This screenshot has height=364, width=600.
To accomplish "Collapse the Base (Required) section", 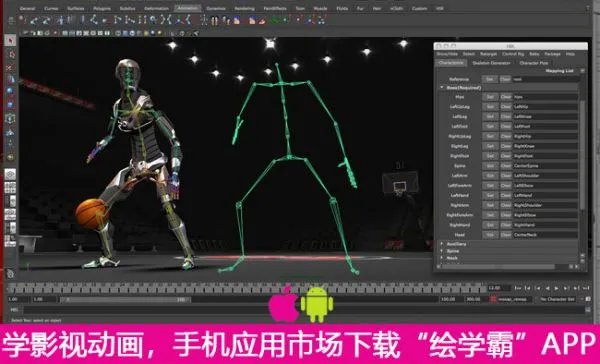I will 442,88.
